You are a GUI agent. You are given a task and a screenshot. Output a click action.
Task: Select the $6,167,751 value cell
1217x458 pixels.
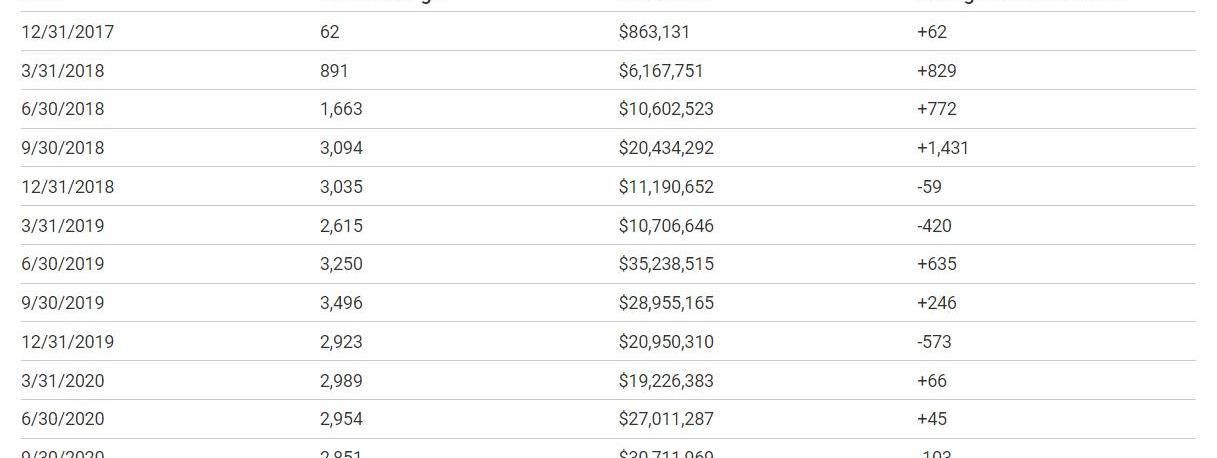[x=661, y=71]
